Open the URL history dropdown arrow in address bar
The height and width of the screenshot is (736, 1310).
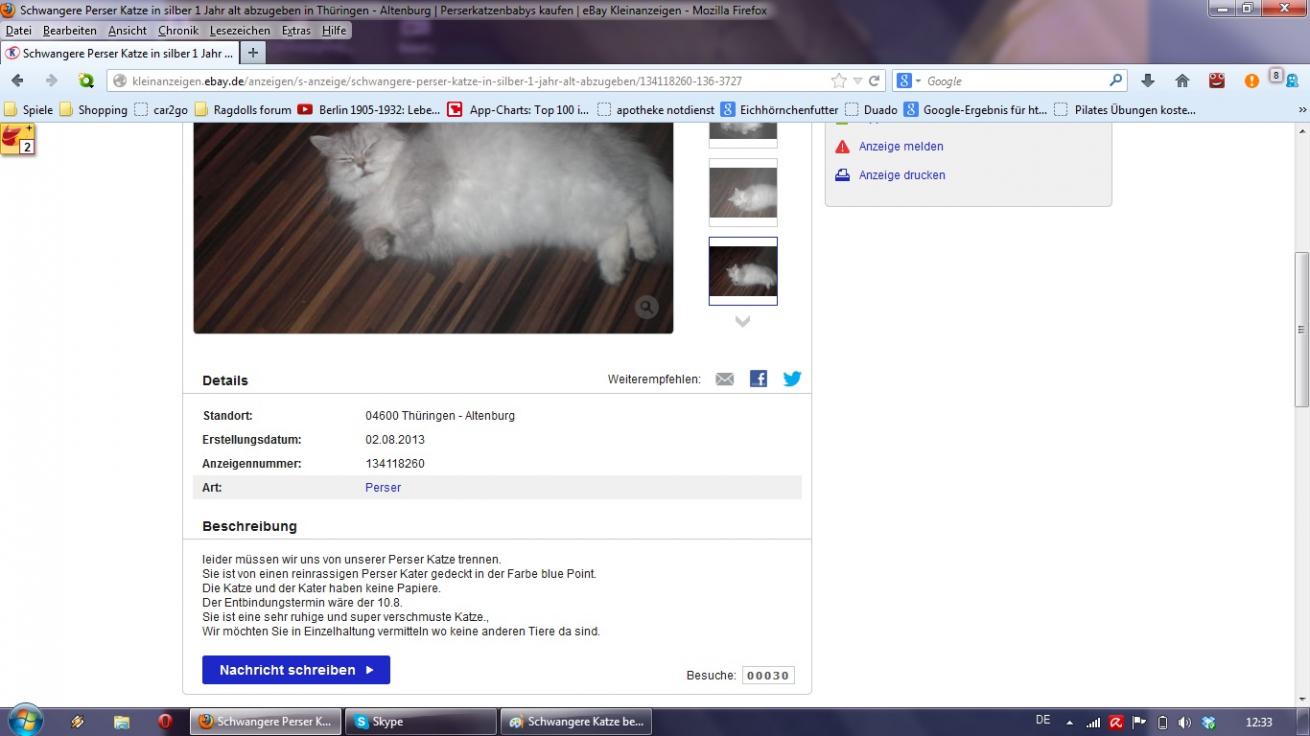(857, 81)
